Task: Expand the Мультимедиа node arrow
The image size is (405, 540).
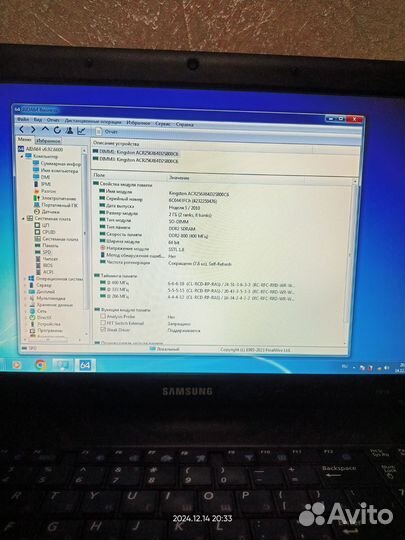Action: pos(25,298)
